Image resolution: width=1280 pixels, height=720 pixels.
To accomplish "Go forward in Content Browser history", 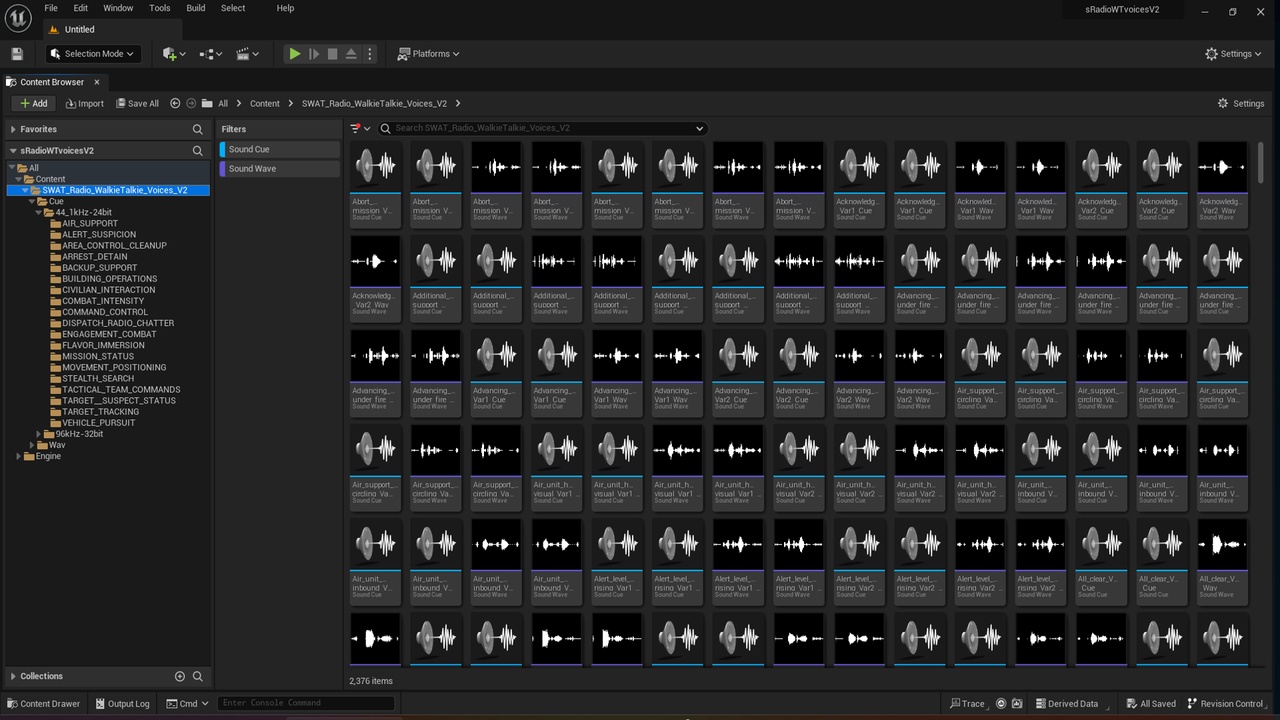I will pyautogui.click(x=190, y=103).
